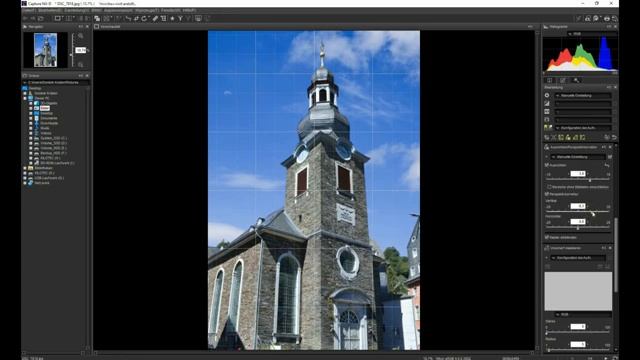Image resolution: width=640 pixels, height=360 pixels.
Task: Click the monitor display toolbar icon
Action: 198,18
